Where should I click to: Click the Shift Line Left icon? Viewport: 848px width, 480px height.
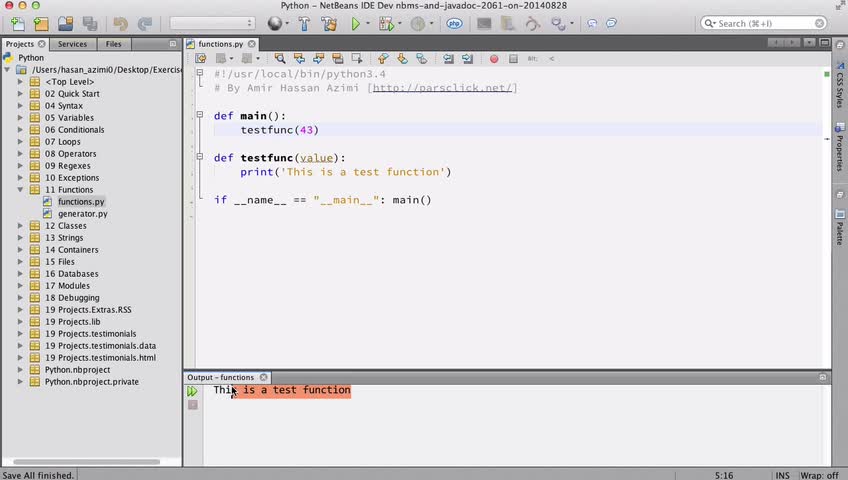[x=448, y=58]
